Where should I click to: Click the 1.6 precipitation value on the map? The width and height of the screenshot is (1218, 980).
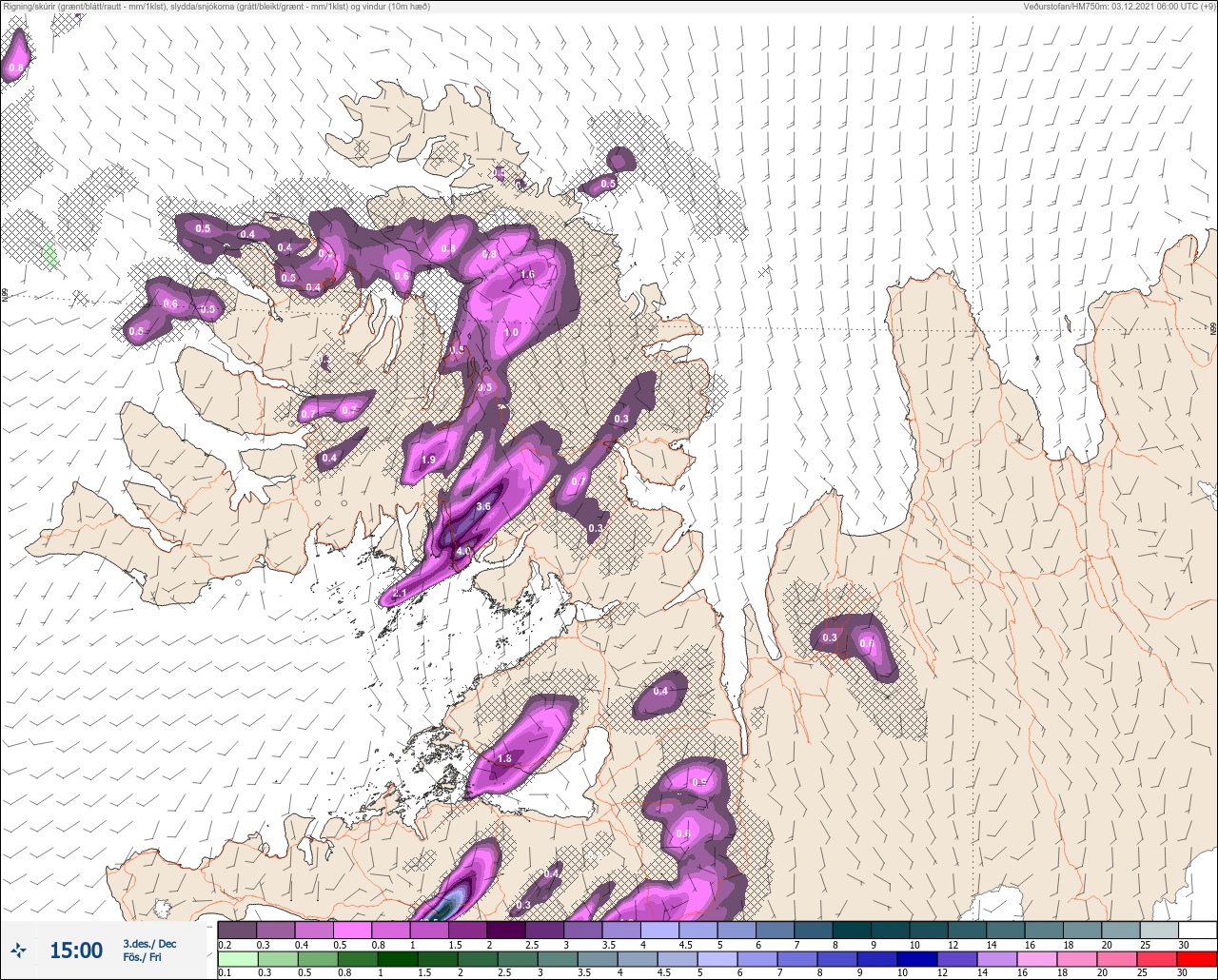pos(528,275)
